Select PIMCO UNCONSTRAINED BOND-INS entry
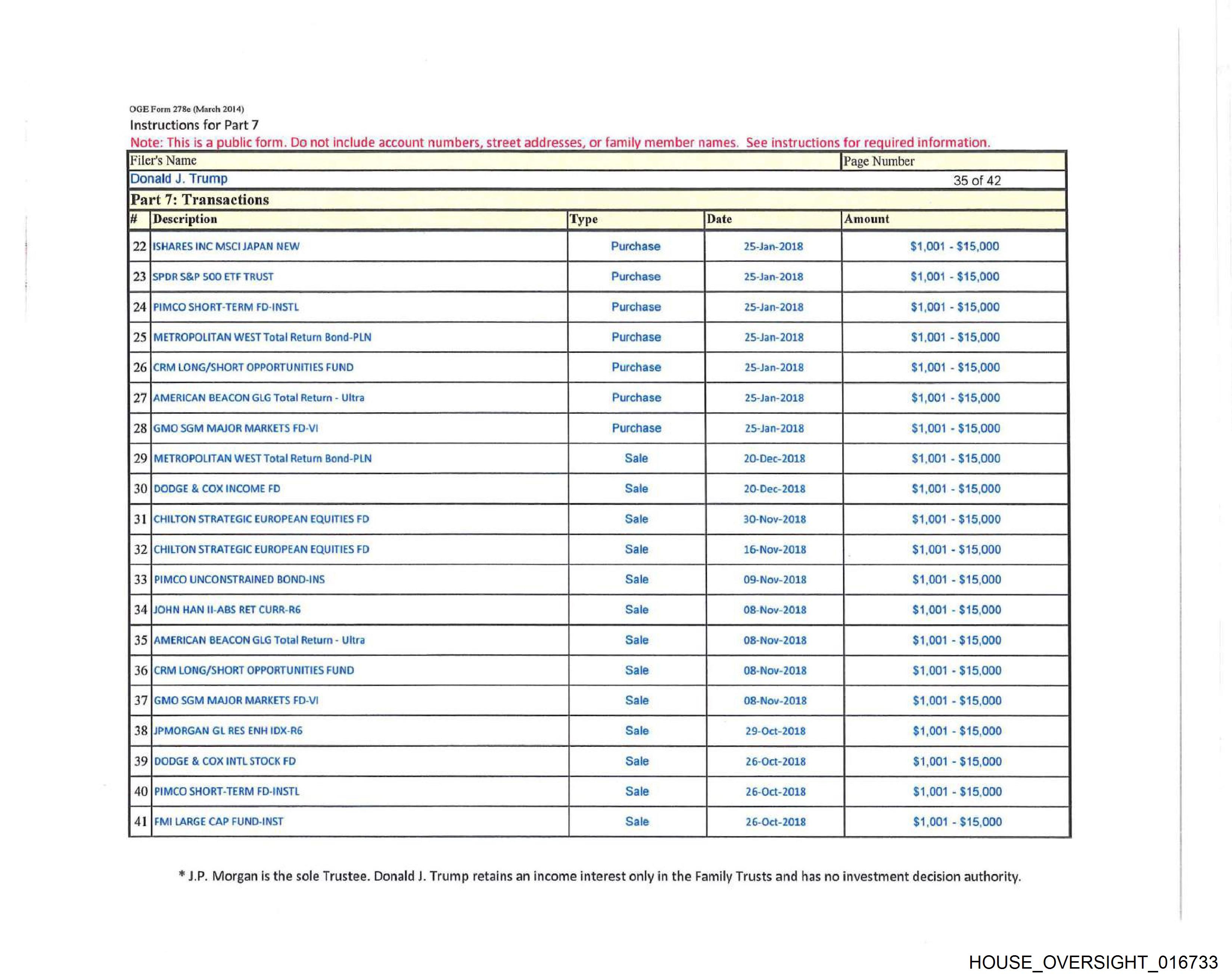The height and width of the screenshot is (978, 1232). tap(239, 580)
